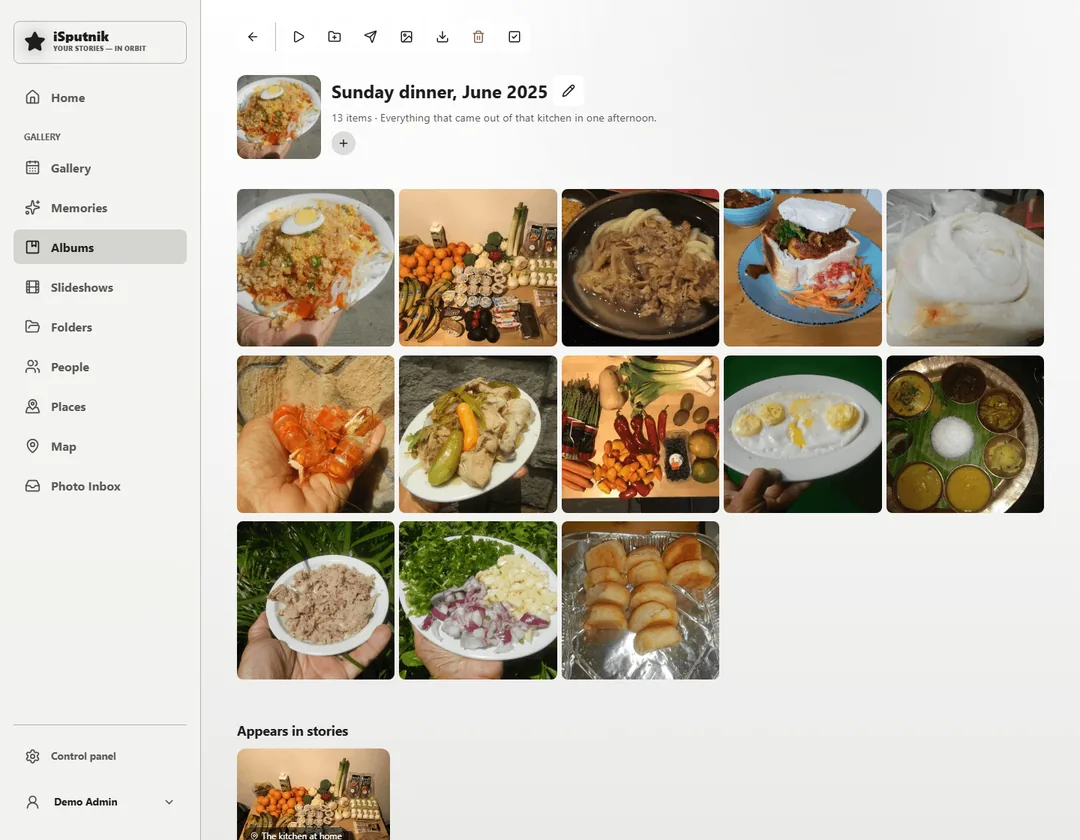The image size is (1080, 840).
Task: Open Slideshows from the sidebar
Action: [x=100, y=287]
